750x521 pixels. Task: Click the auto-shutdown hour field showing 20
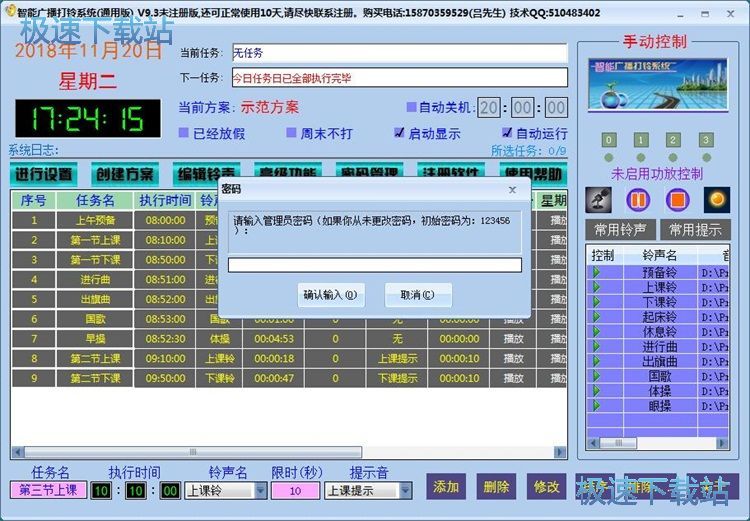coord(489,108)
